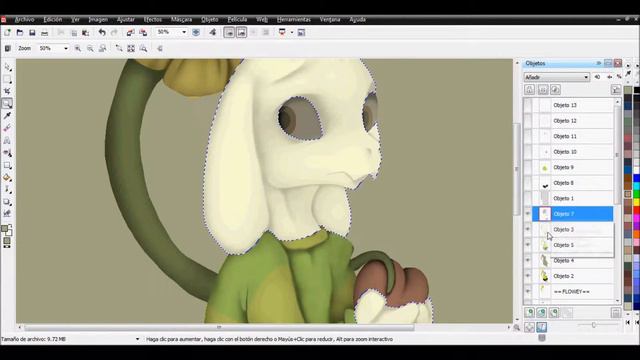Viewport: 640px width, 360px height.
Task: Select the Zoom tool in toolbox
Action: click(x=7, y=104)
